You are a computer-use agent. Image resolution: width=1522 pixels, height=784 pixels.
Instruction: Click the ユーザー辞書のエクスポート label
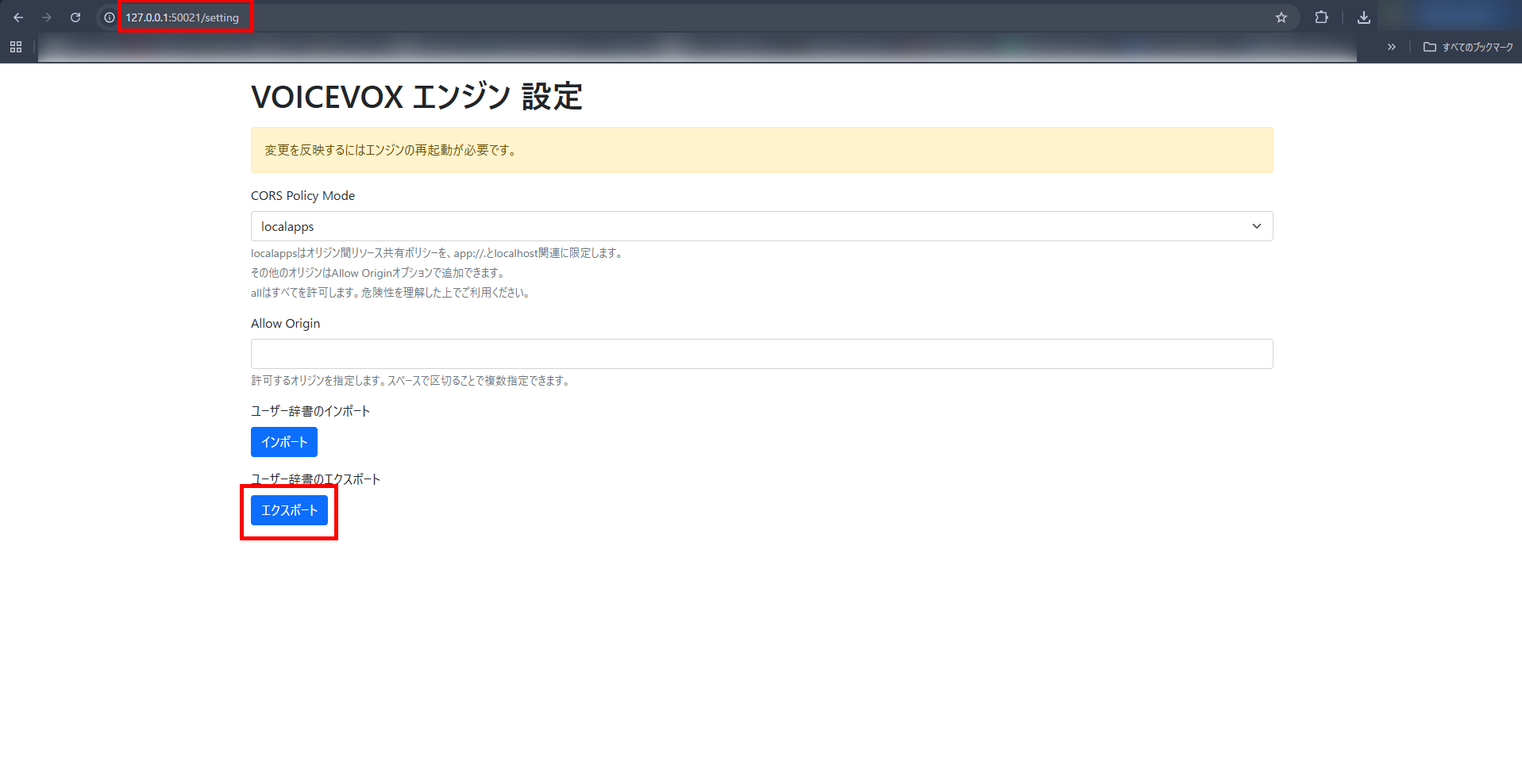[315, 479]
